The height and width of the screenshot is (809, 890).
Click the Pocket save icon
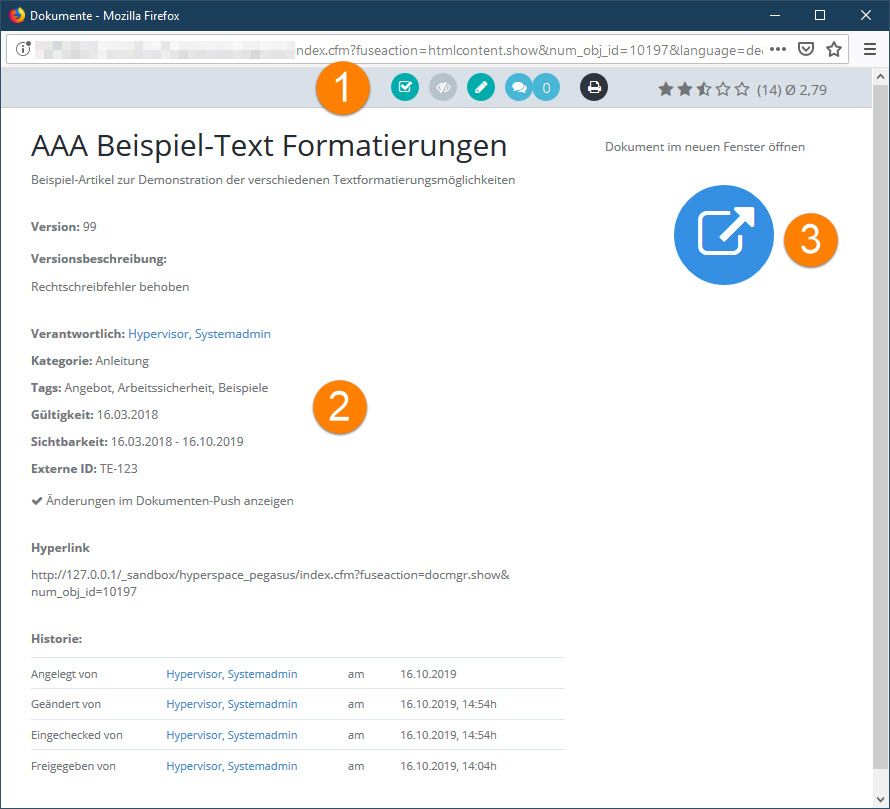point(805,49)
